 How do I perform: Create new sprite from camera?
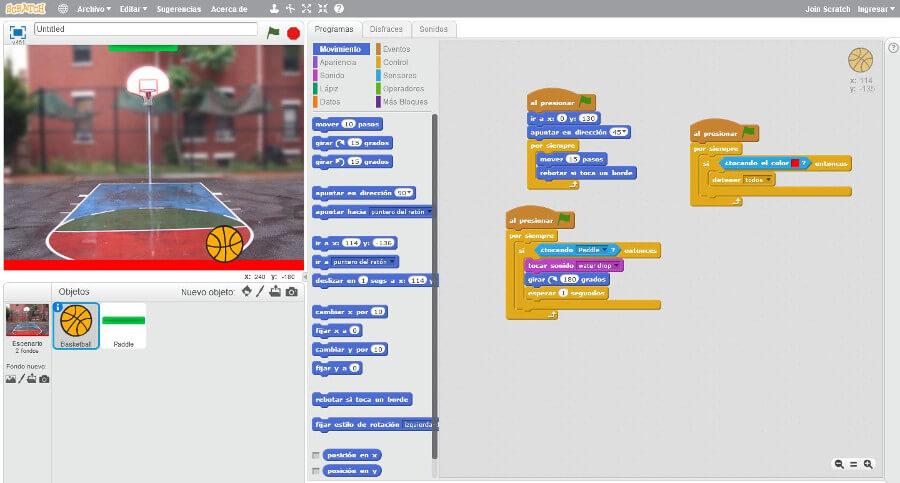coord(292,292)
